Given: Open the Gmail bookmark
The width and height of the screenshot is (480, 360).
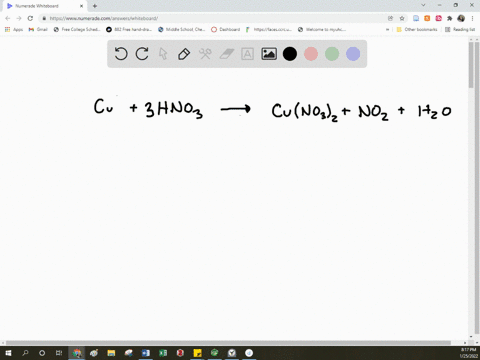Looking at the screenshot, I should point(38,29).
